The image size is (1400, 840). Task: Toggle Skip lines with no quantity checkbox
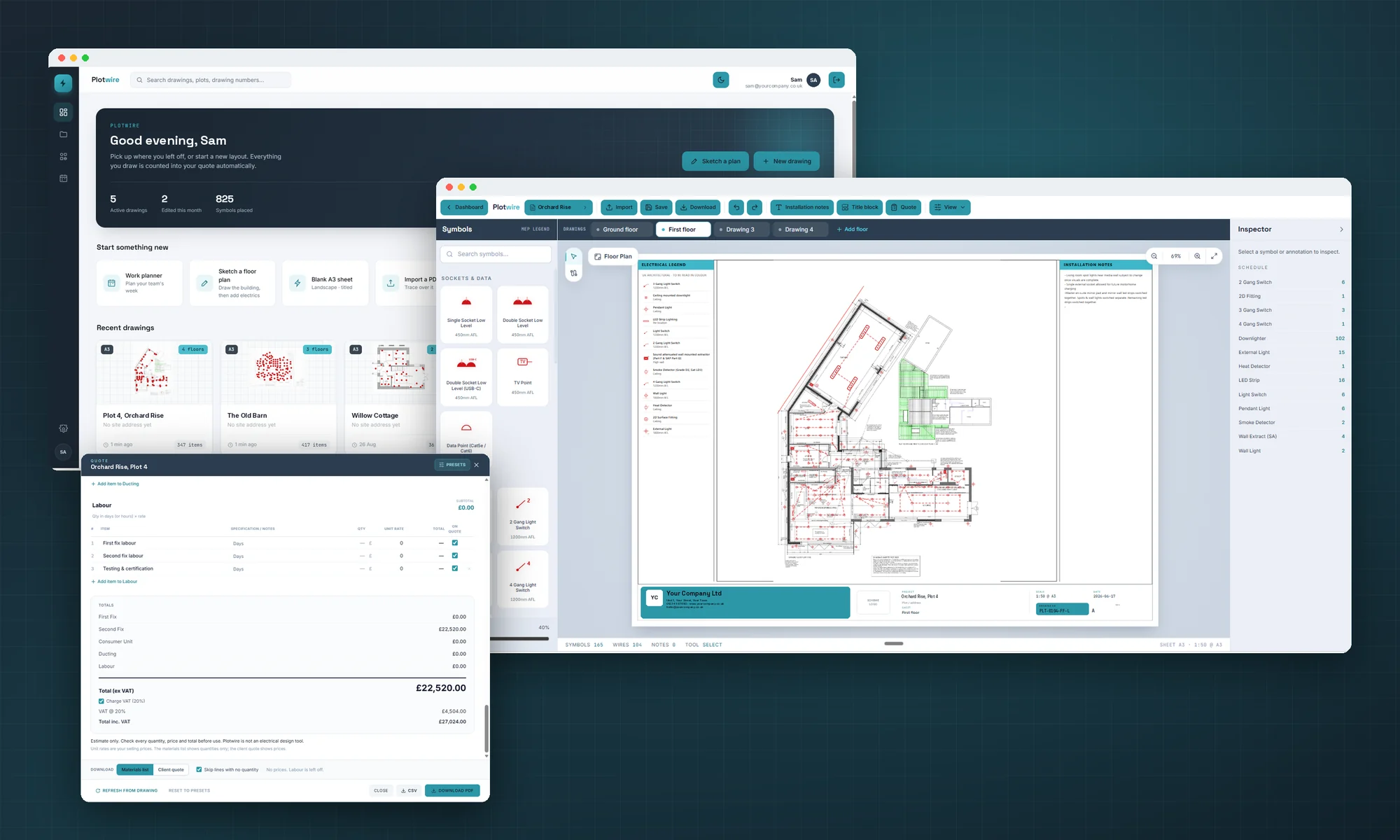click(199, 769)
